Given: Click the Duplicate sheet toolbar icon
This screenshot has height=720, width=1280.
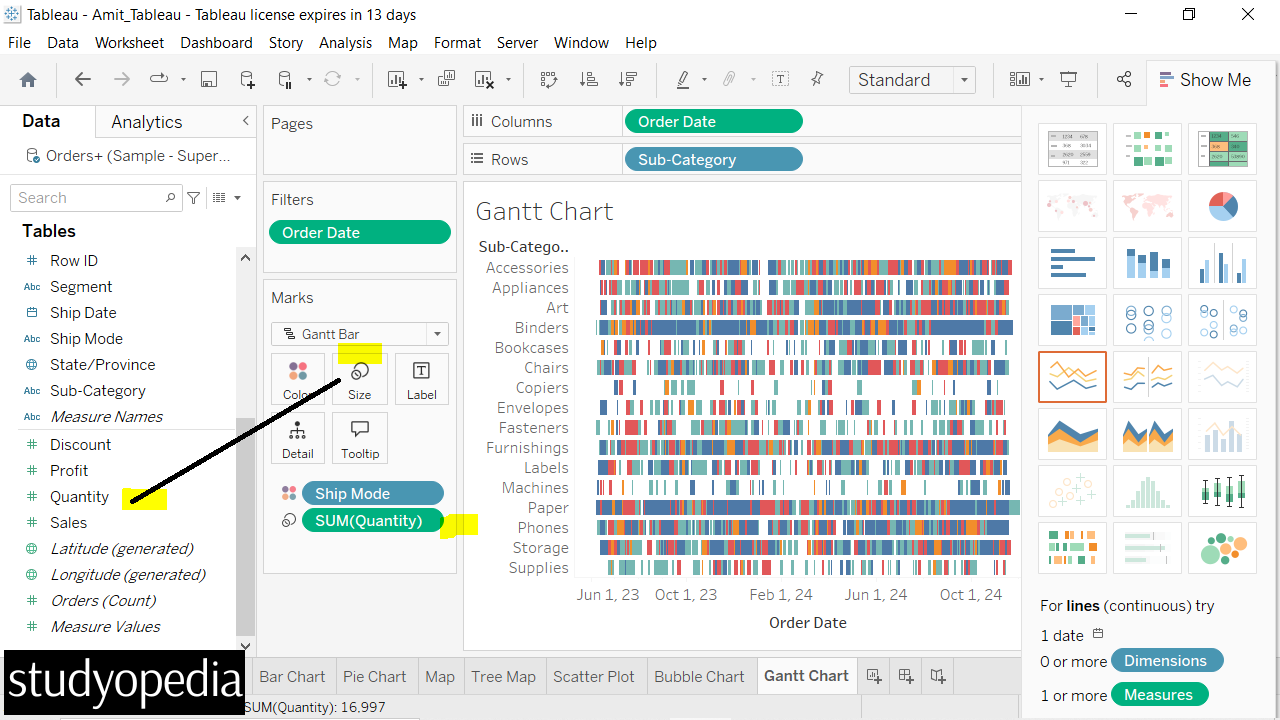Looking at the screenshot, I should point(446,80).
